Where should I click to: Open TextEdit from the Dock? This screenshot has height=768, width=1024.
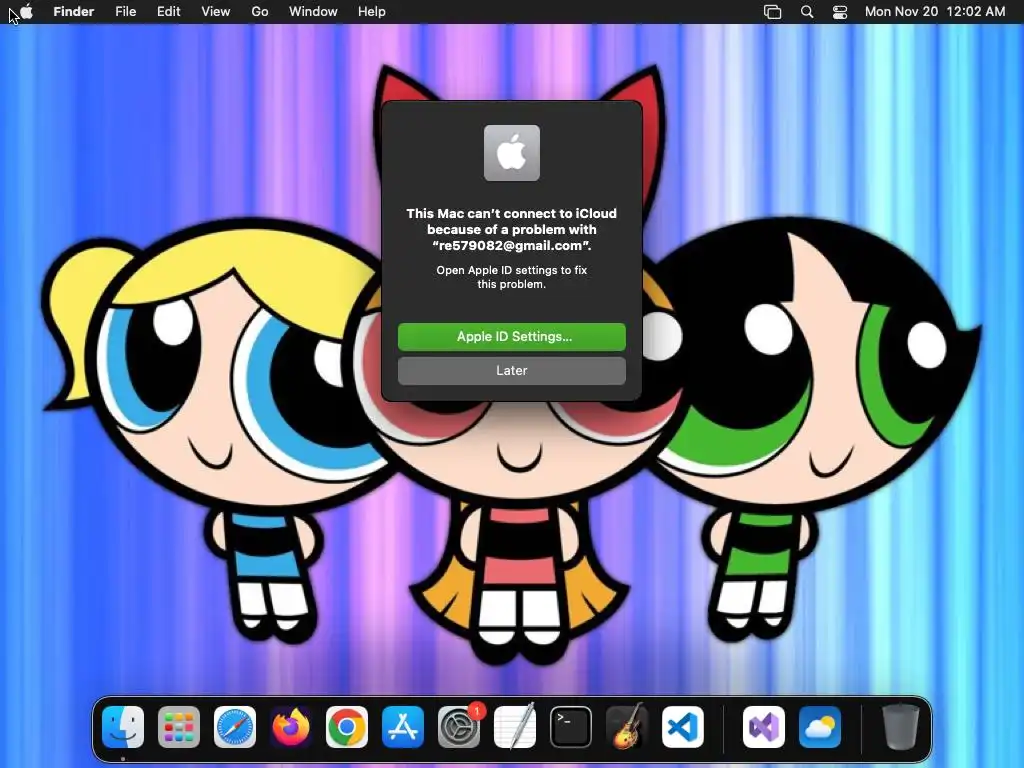[515, 726]
